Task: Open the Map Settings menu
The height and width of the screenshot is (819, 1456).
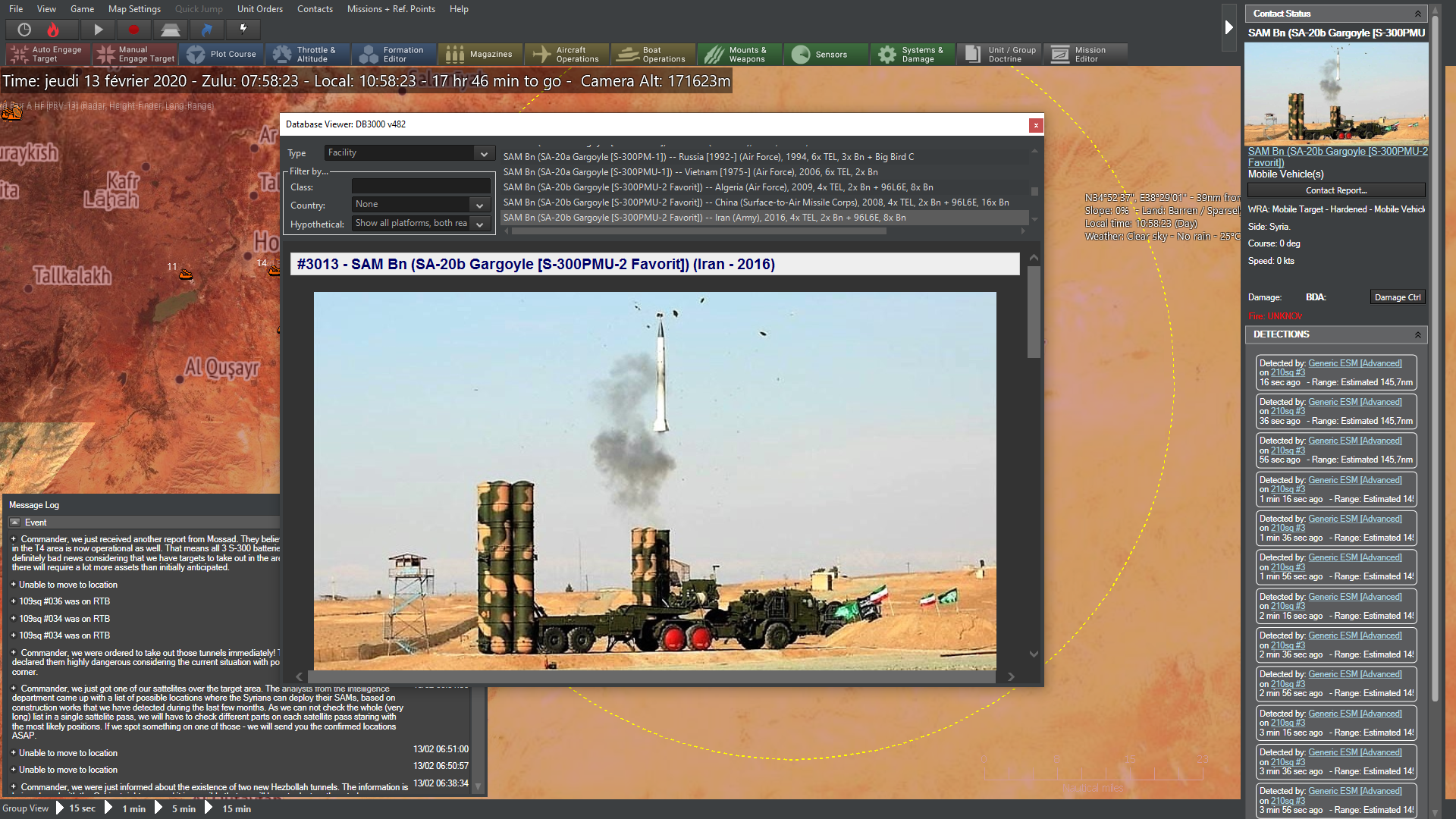Action: click(134, 9)
